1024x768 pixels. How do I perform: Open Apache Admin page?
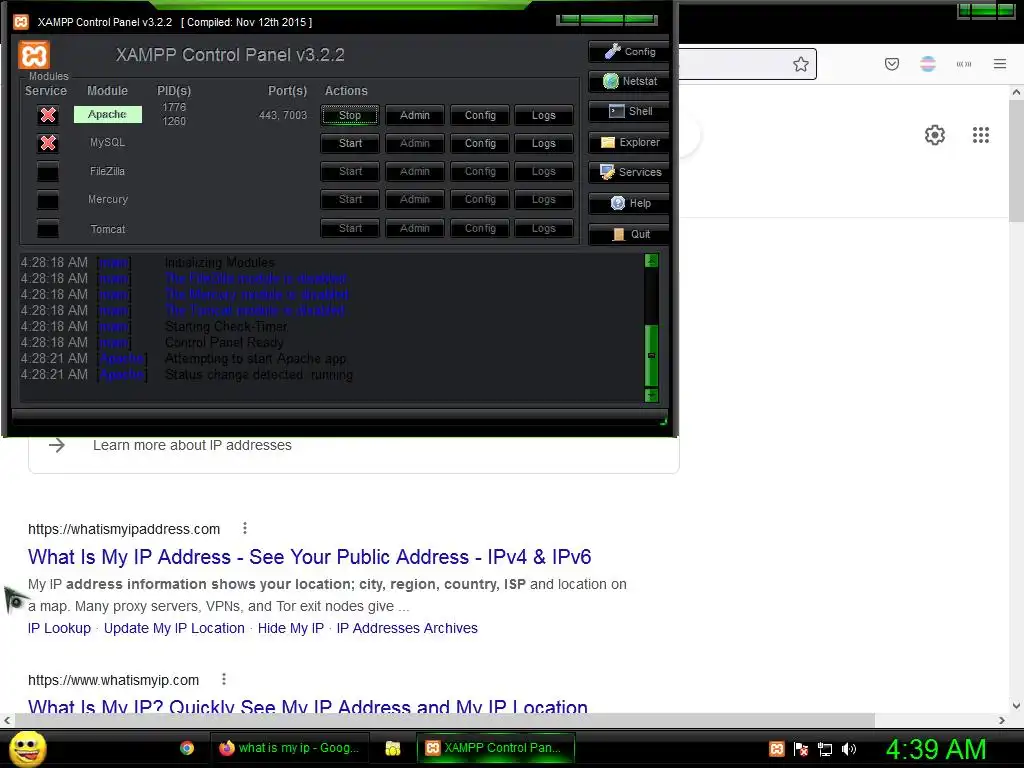415,115
